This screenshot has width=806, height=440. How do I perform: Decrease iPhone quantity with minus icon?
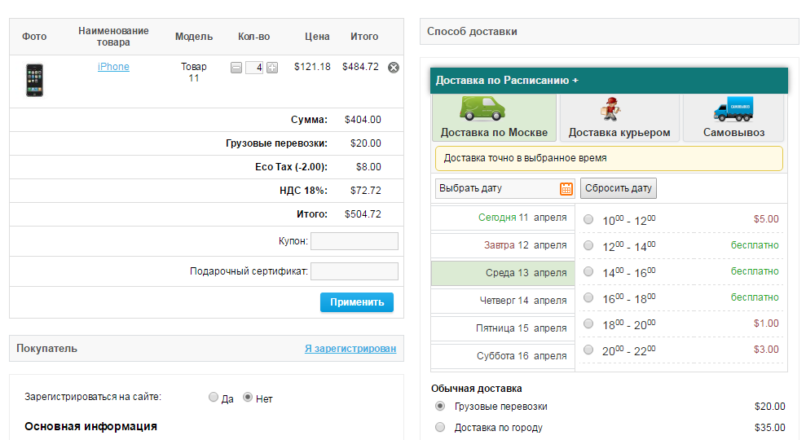click(x=236, y=67)
